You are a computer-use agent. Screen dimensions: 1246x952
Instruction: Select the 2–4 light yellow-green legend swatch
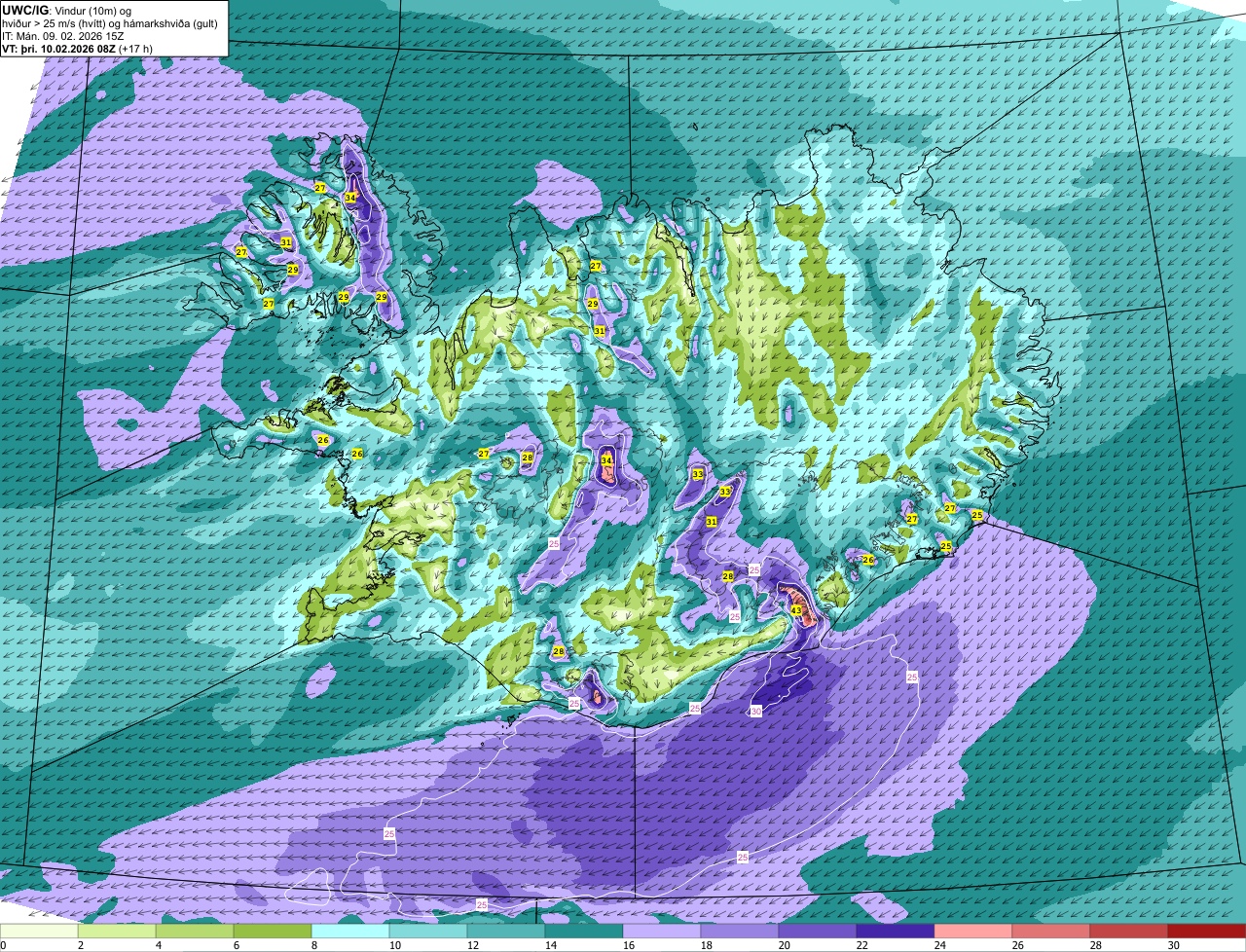coord(117,932)
